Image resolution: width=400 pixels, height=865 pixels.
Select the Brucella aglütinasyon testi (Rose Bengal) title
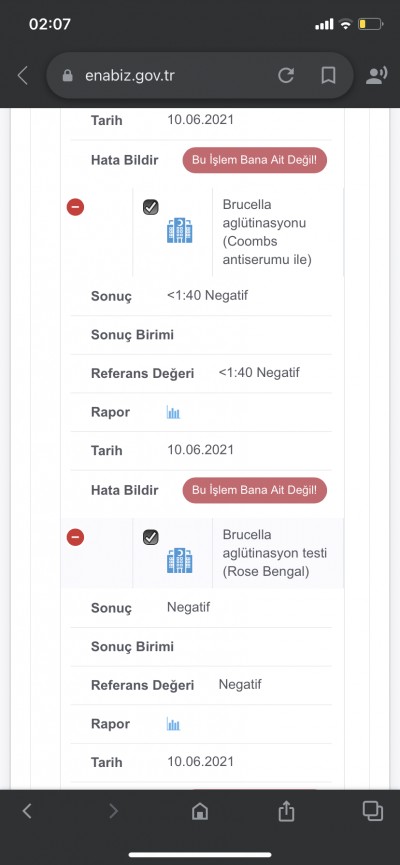pyautogui.click(x=275, y=553)
